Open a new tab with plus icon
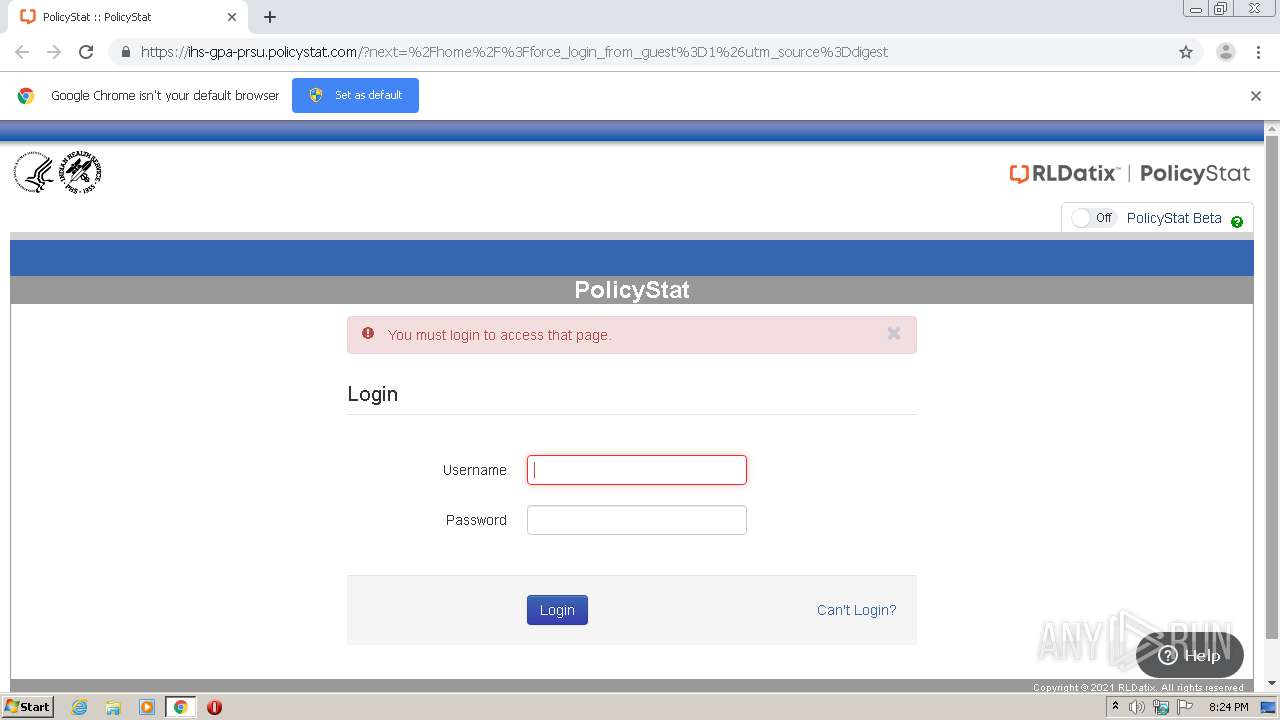1280x720 pixels. pos(270,17)
